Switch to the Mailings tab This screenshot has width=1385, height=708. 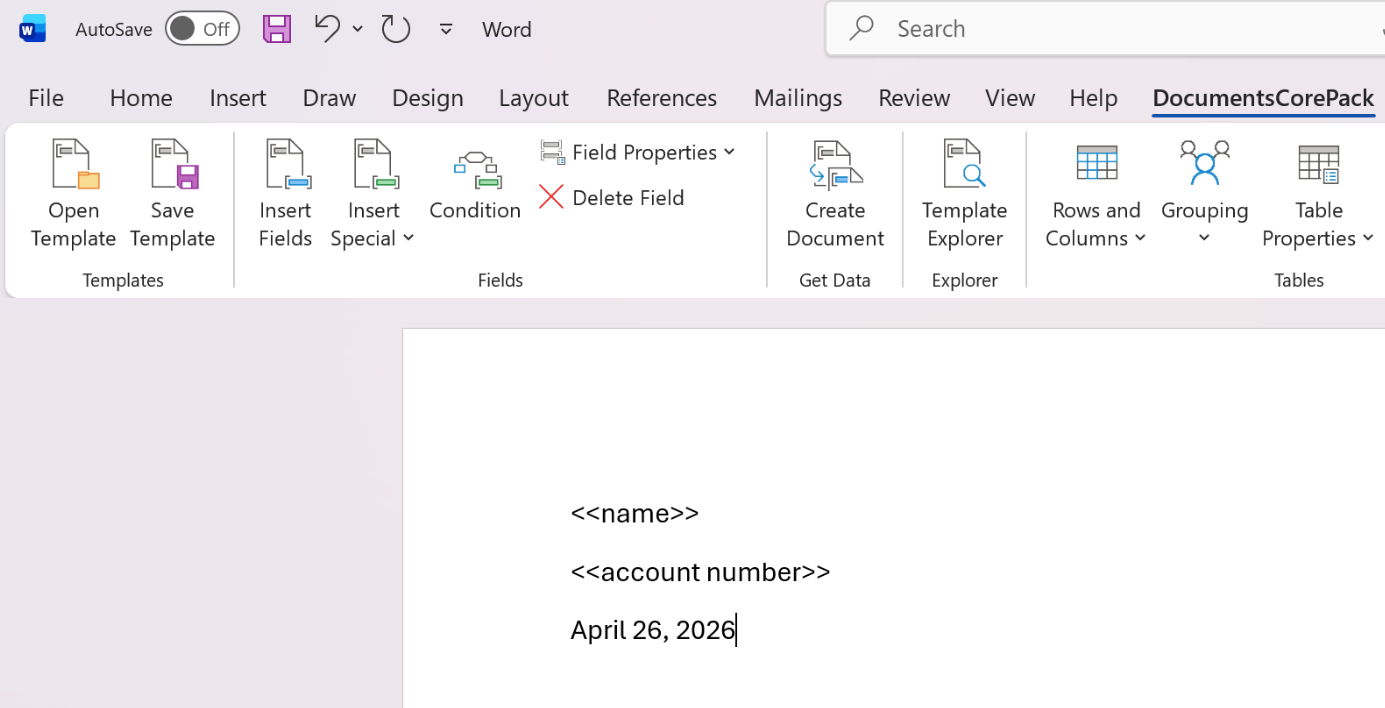coord(797,97)
